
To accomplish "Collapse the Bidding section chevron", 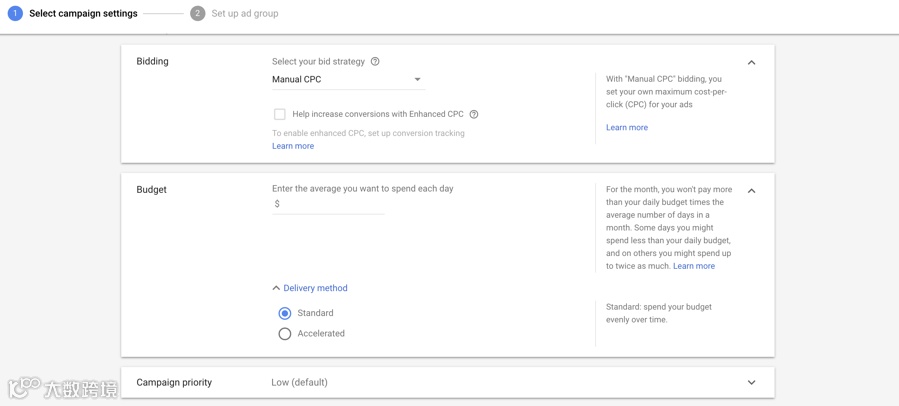I will [751, 62].
